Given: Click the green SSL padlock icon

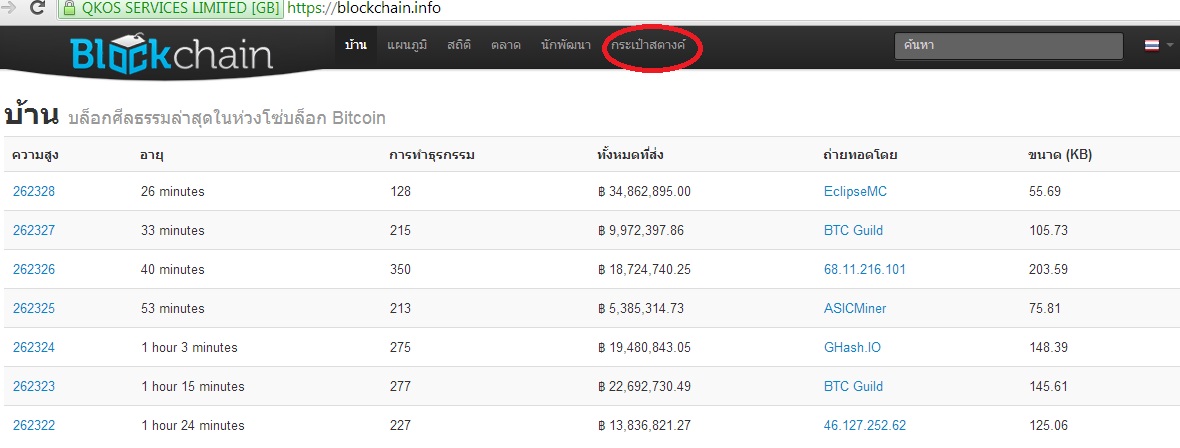Looking at the screenshot, I should tap(69, 9).
